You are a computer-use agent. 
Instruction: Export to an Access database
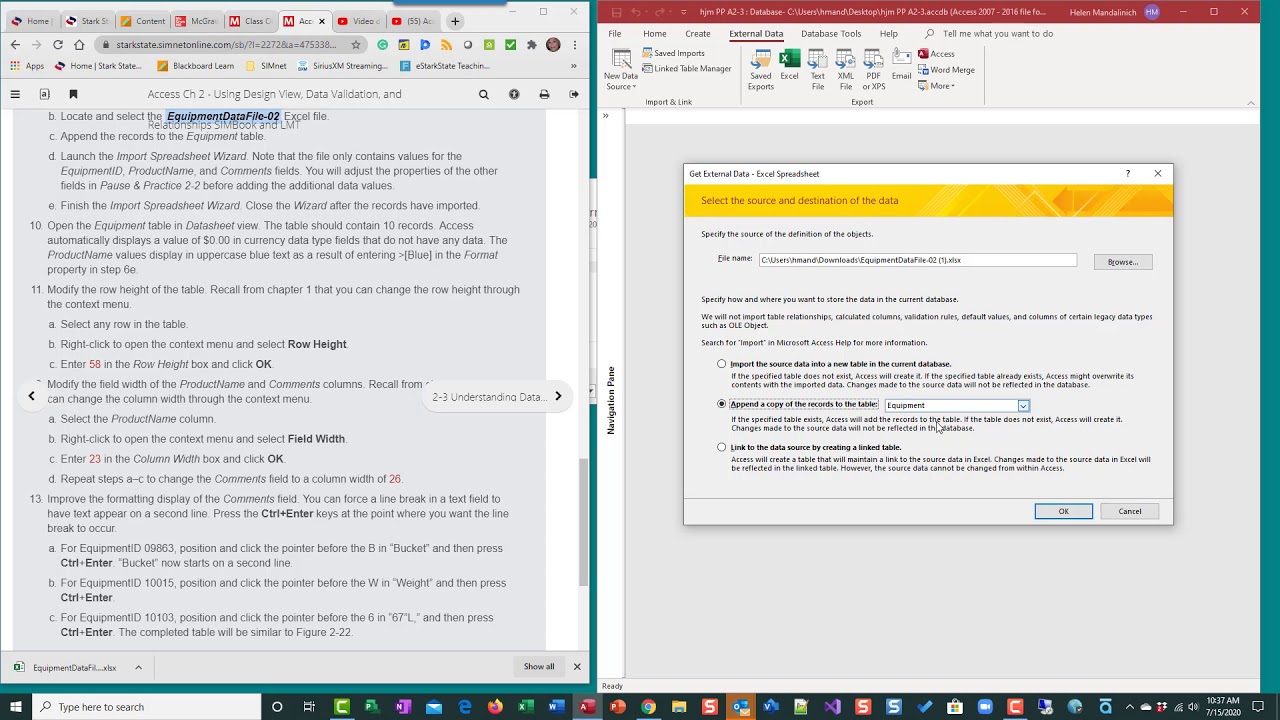(x=937, y=54)
